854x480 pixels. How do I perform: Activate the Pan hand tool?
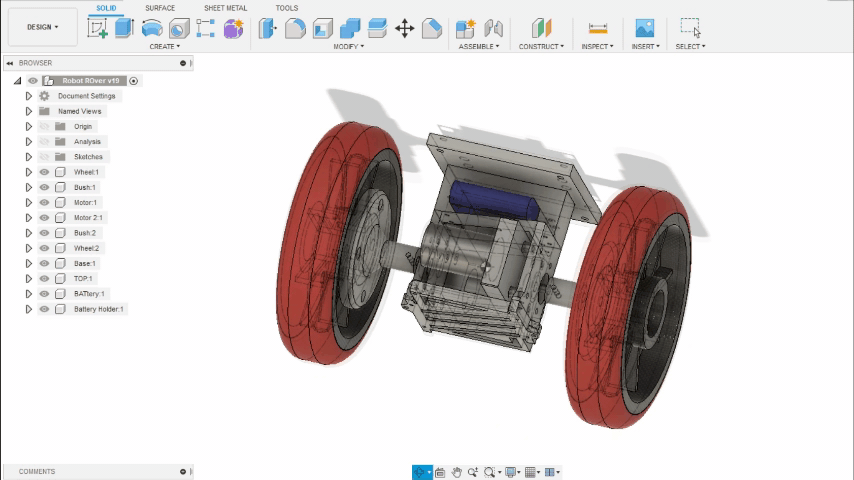coord(456,472)
